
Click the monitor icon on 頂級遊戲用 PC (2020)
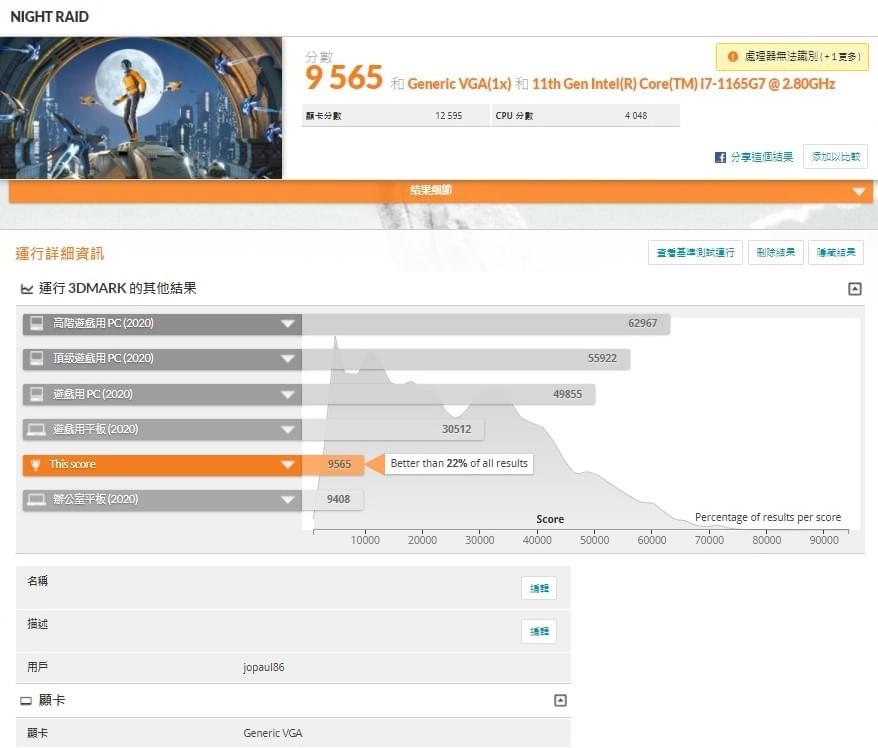[36, 358]
